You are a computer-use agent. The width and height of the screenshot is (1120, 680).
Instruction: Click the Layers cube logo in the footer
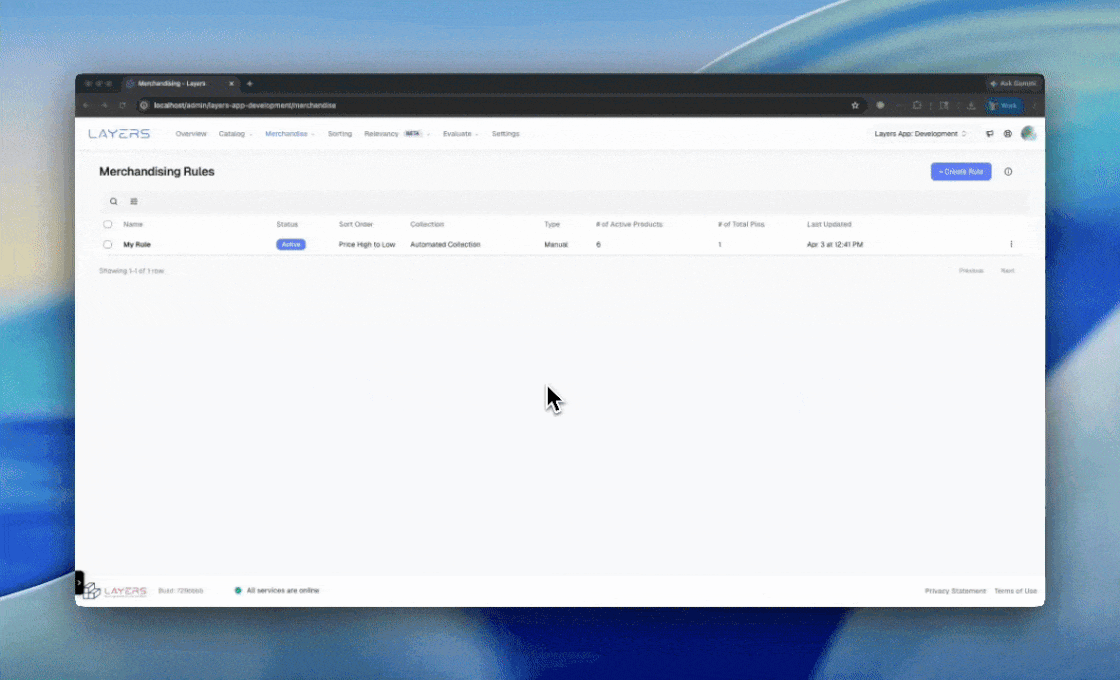[x=93, y=590]
